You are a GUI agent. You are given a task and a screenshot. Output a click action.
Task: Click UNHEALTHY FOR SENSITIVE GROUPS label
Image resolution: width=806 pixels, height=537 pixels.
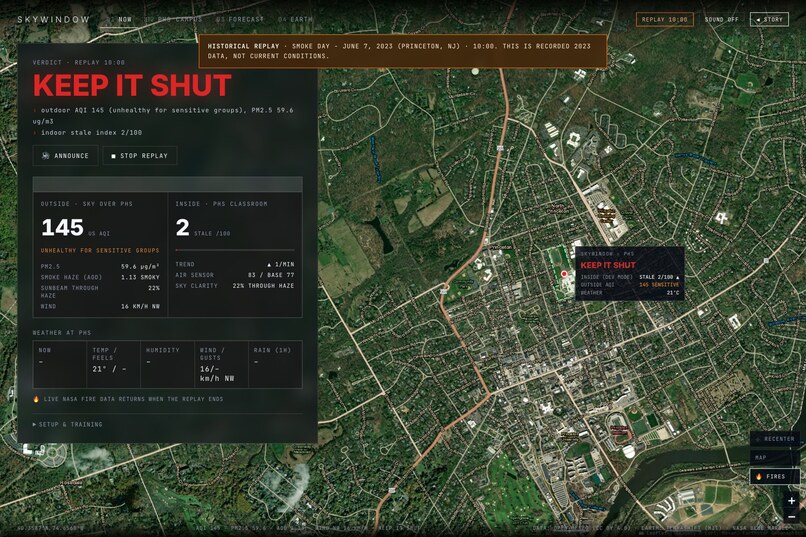click(x=100, y=250)
